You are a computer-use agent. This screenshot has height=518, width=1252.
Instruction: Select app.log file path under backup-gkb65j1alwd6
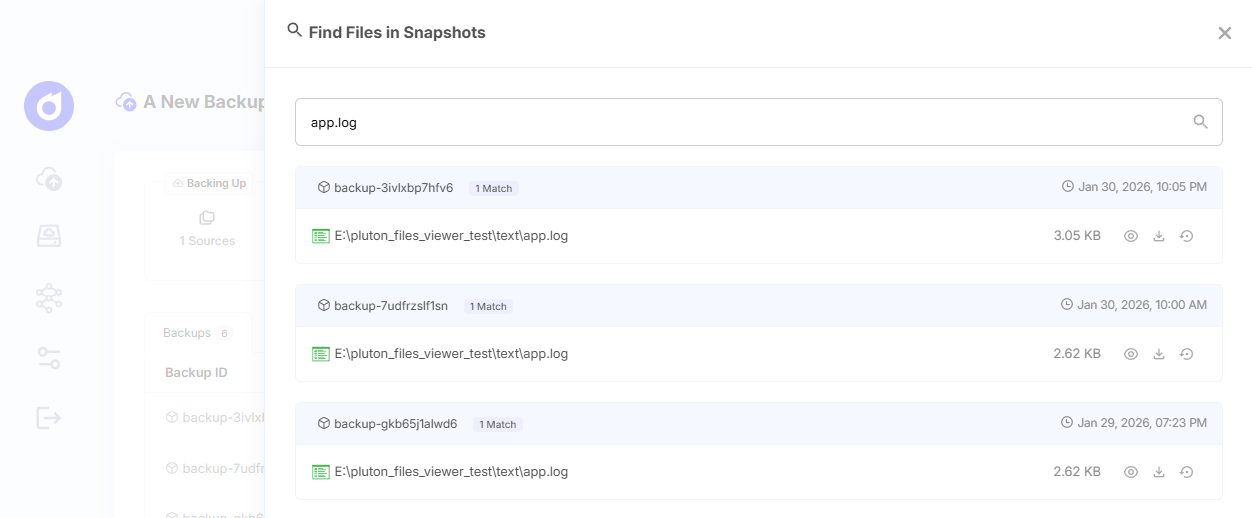451,472
